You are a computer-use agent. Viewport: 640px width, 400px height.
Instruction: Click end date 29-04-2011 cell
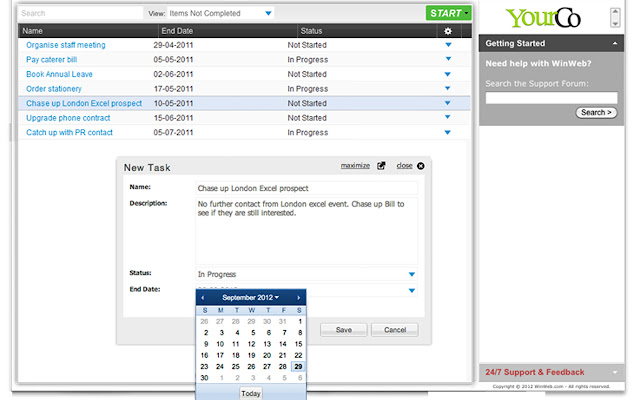tap(173, 45)
